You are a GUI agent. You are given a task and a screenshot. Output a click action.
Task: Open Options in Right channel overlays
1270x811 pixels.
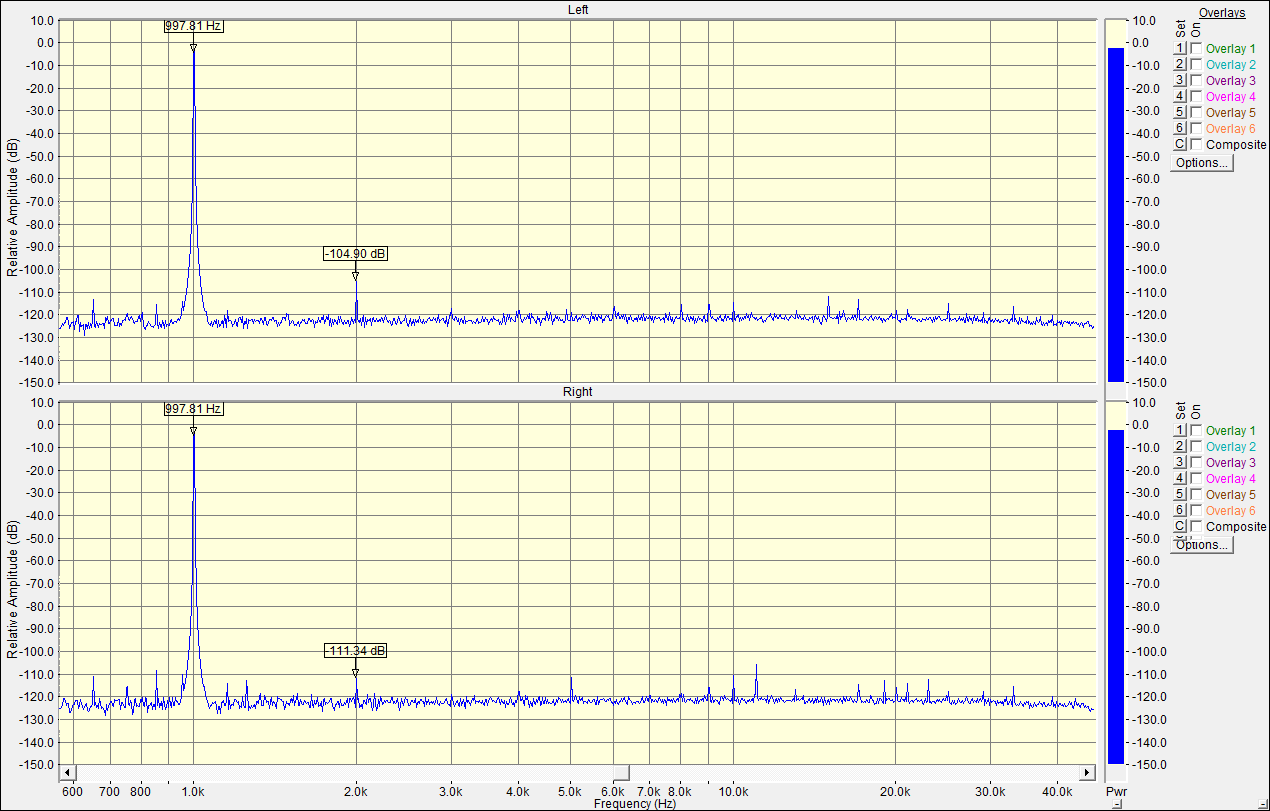coord(1202,545)
